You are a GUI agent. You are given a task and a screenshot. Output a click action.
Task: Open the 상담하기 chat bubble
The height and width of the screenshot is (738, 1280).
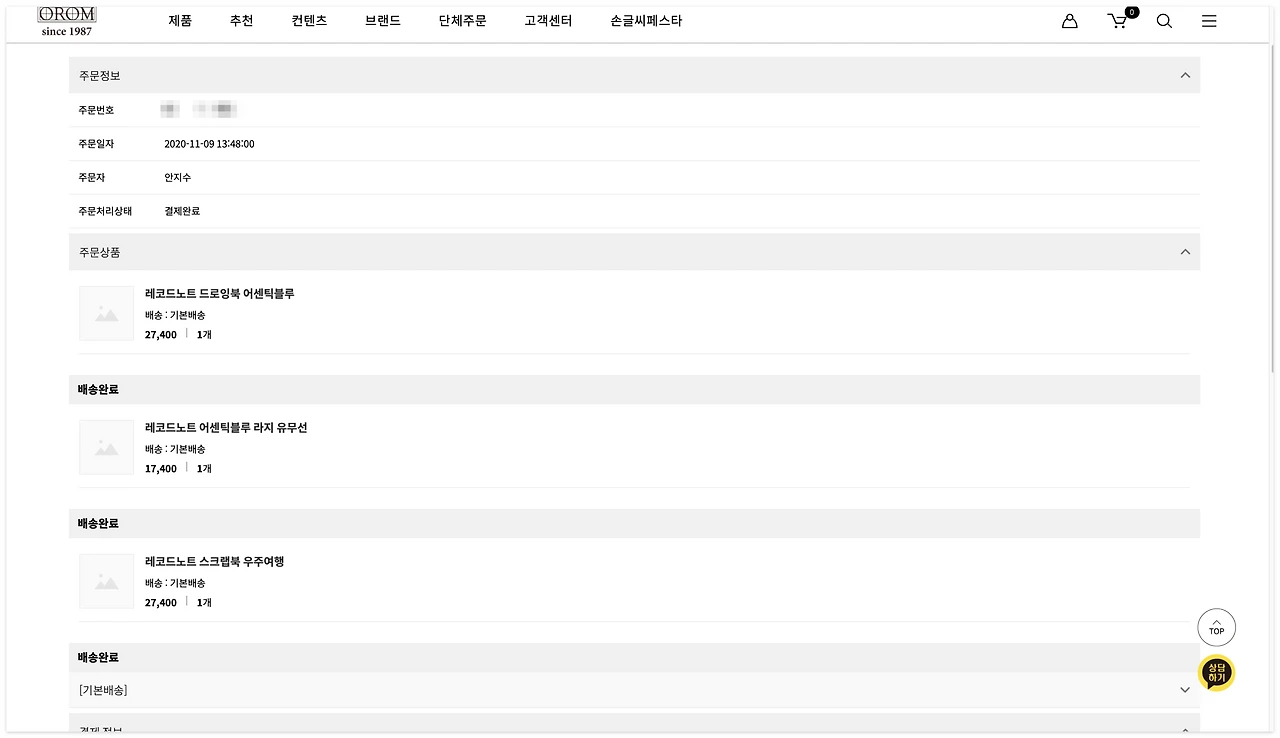1216,673
